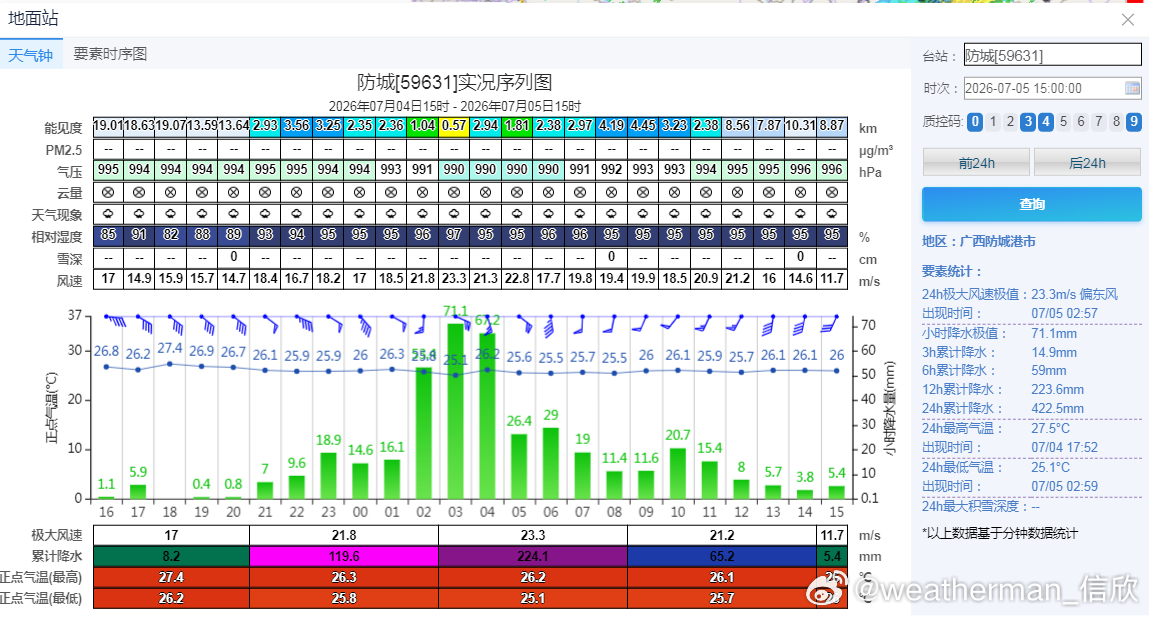
Task: Click the wind speed cell 11.7 in the hourly table
Action: point(832,279)
